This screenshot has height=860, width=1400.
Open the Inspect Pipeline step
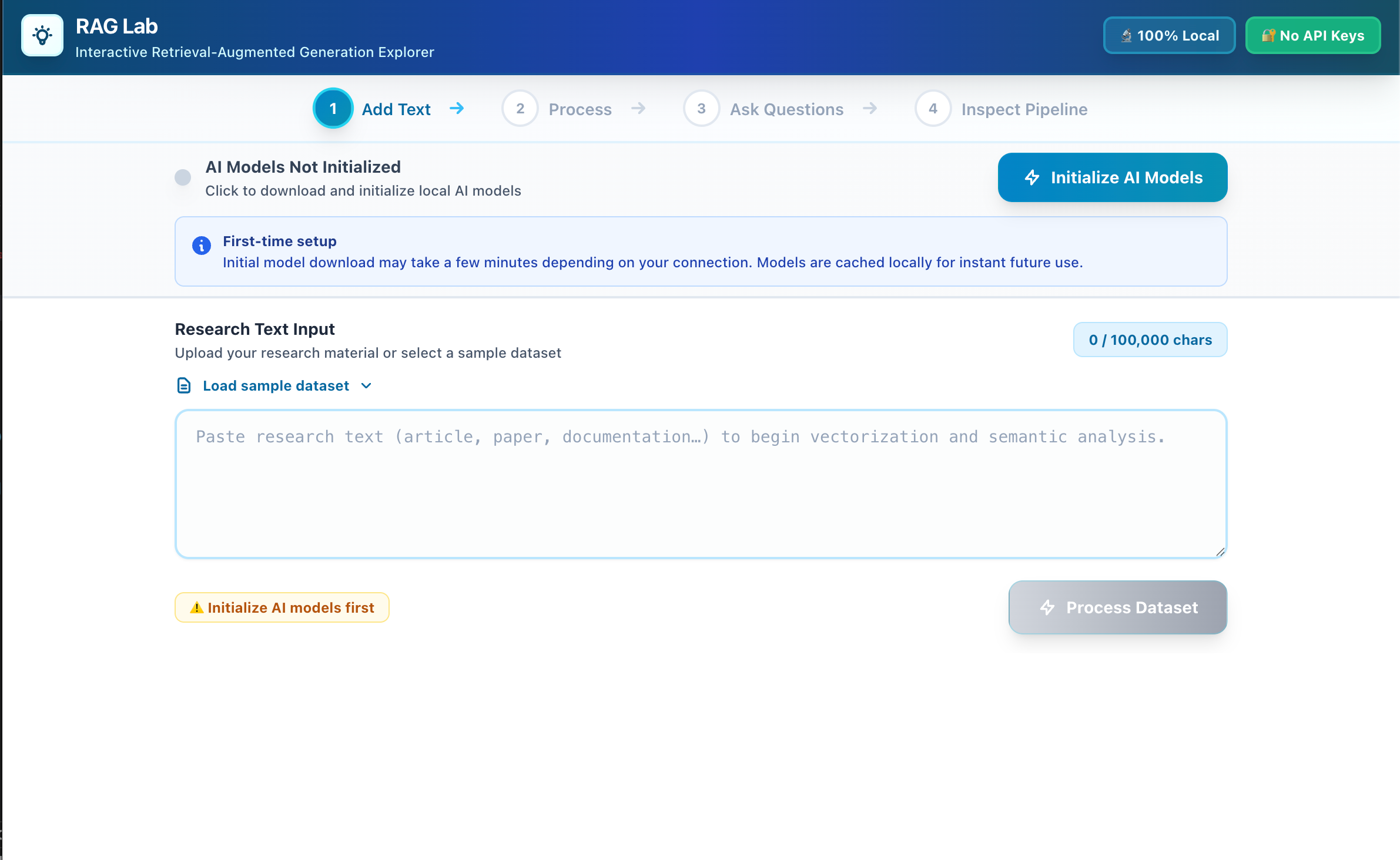click(1024, 109)
